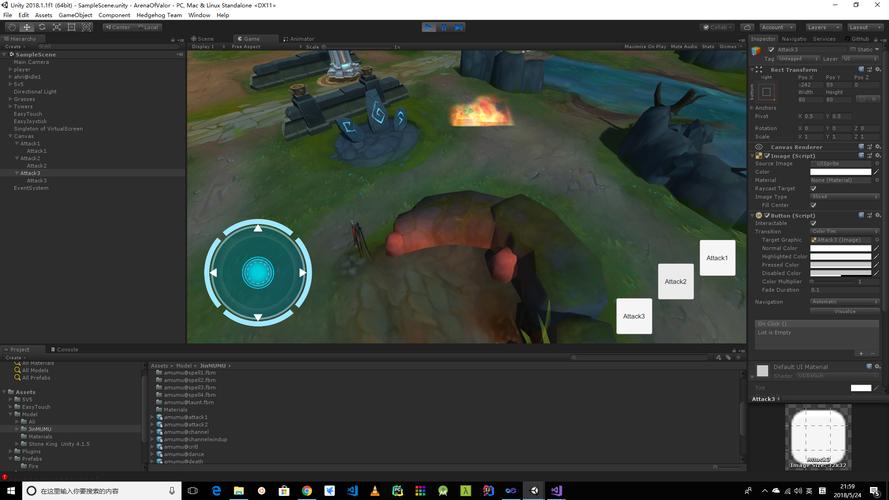Image resolution: width=889 pixels, height=500 pixels.
Task: Toggle the Button (Script) enabled checkbox
Action: [767, 216]
